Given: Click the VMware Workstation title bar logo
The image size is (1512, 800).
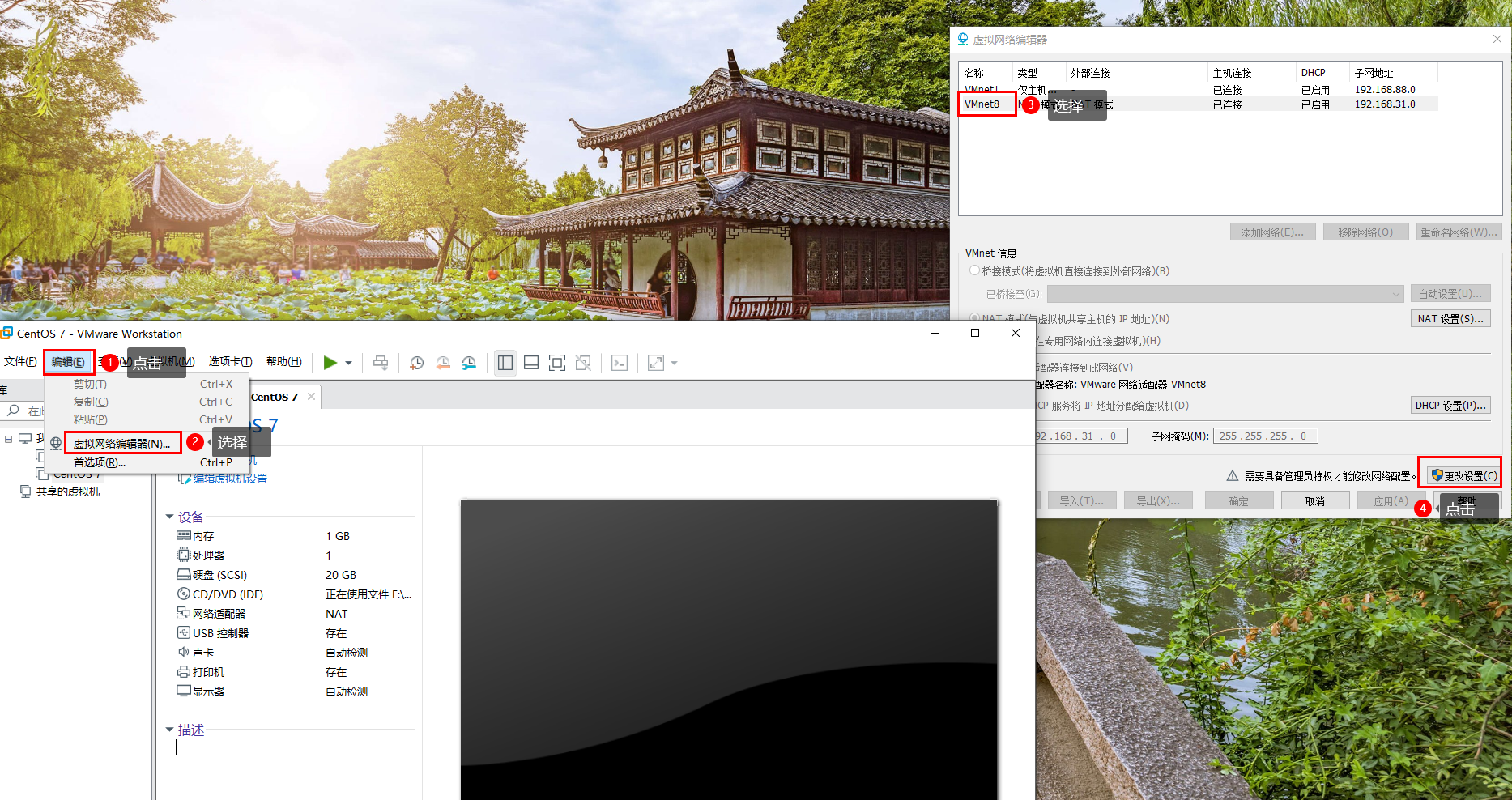Looking at the screenshot, I should pyautogui.click(x=7, y=333).
